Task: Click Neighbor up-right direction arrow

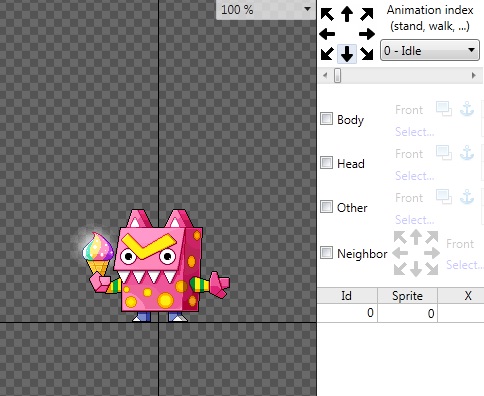Action: [432, 238]
